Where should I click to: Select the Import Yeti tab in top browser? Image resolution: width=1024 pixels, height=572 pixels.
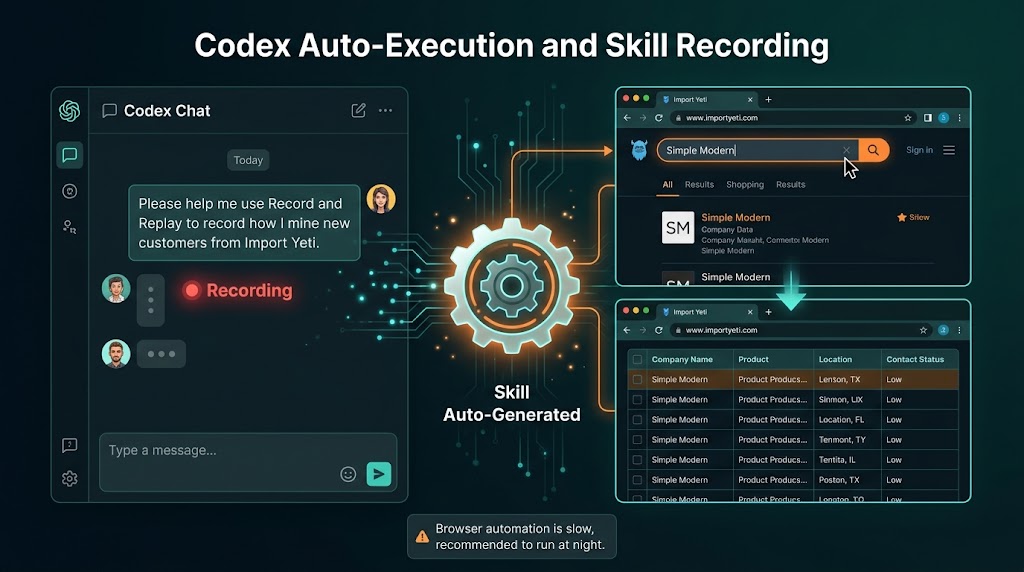(x=708, y=100)
